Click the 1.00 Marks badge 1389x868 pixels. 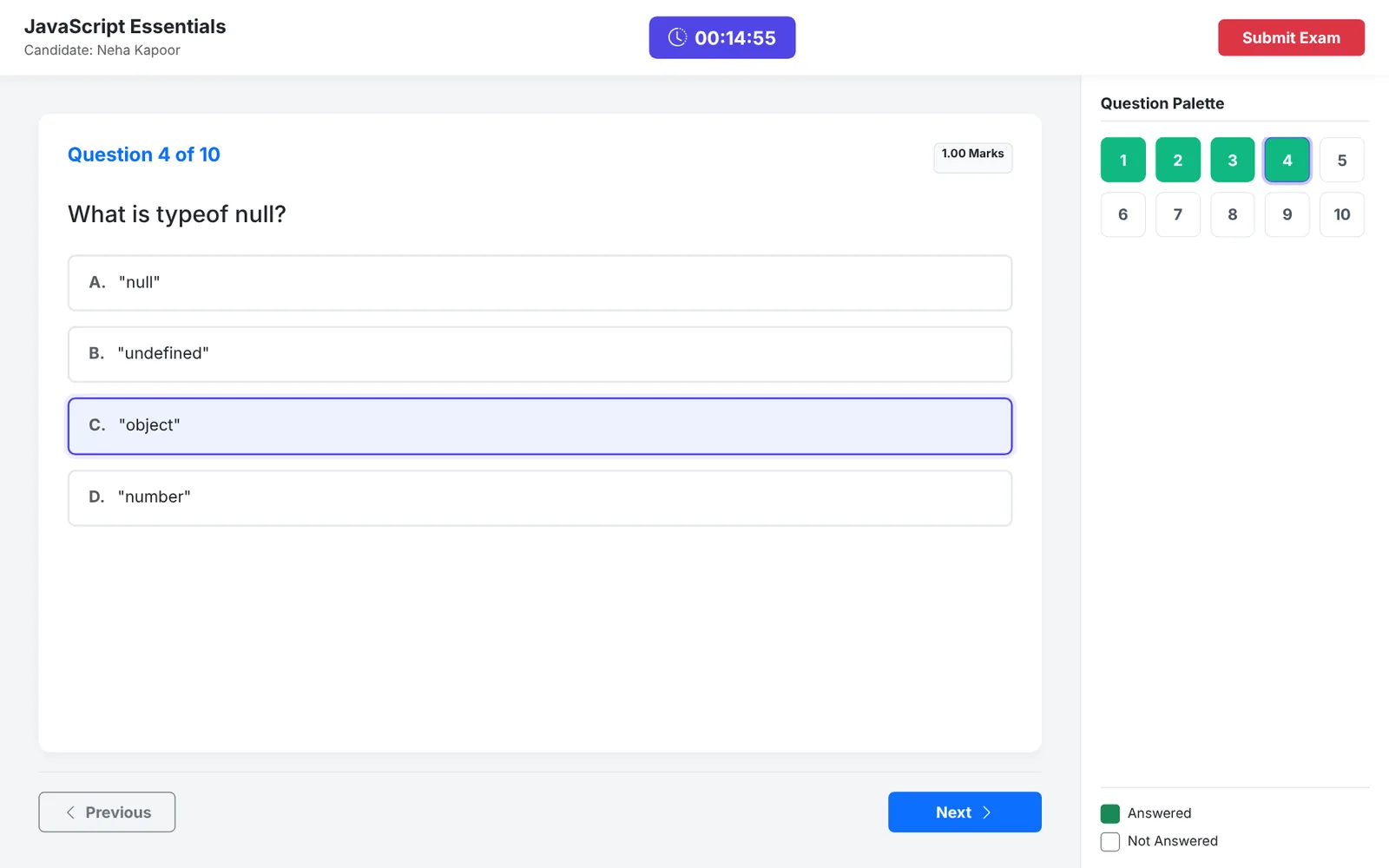[973, 157]
